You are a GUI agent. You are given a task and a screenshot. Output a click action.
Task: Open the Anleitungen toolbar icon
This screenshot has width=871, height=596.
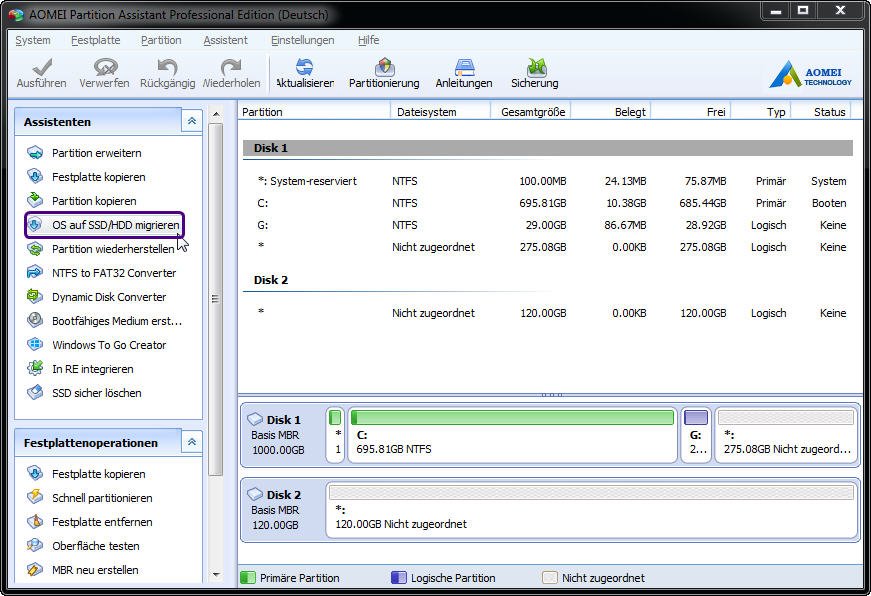(x=464, y=68)
